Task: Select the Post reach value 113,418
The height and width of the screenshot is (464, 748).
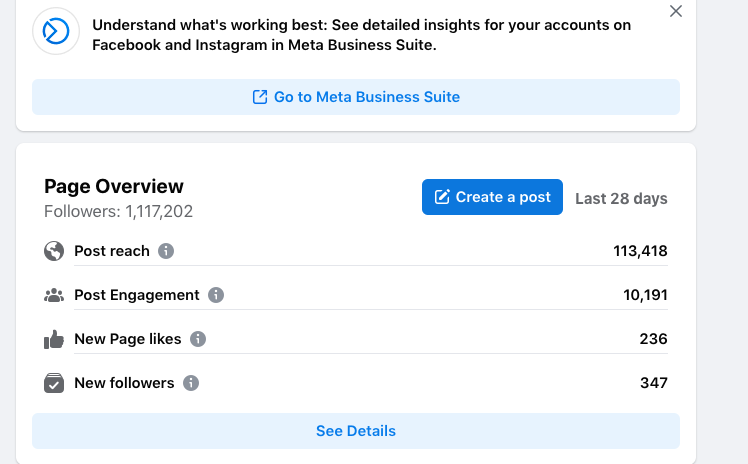Action: (640, 251)
